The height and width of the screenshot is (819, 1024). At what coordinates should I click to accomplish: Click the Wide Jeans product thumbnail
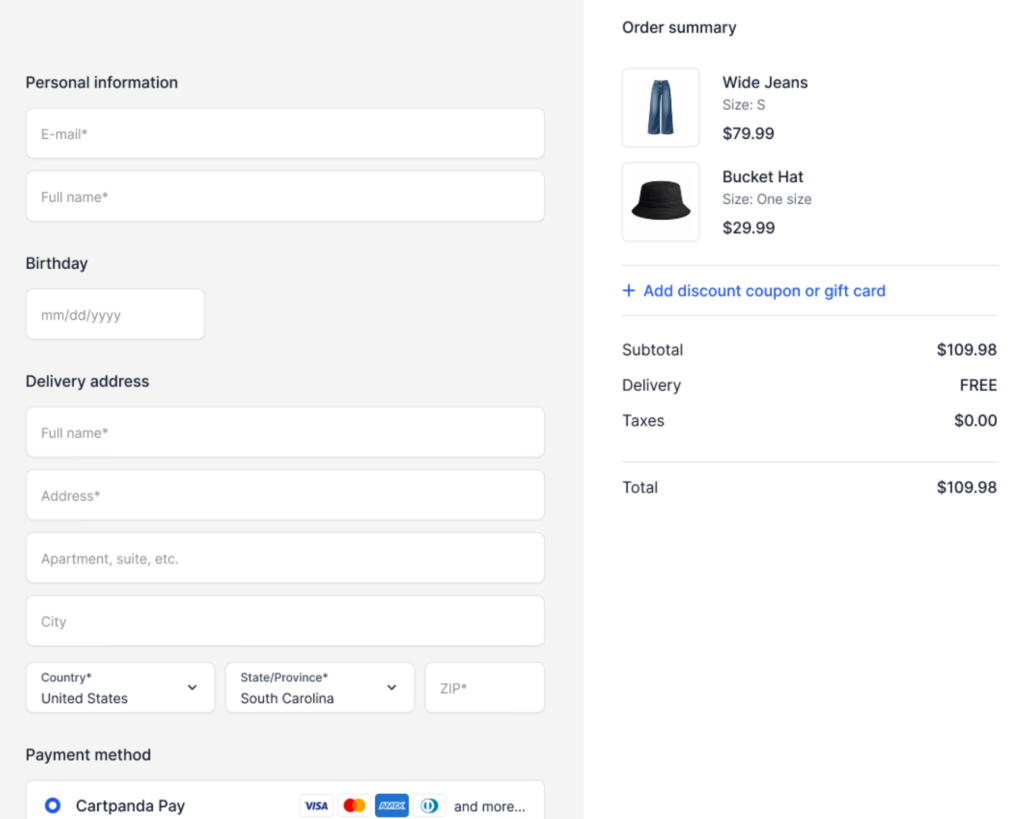pos(661,108)
